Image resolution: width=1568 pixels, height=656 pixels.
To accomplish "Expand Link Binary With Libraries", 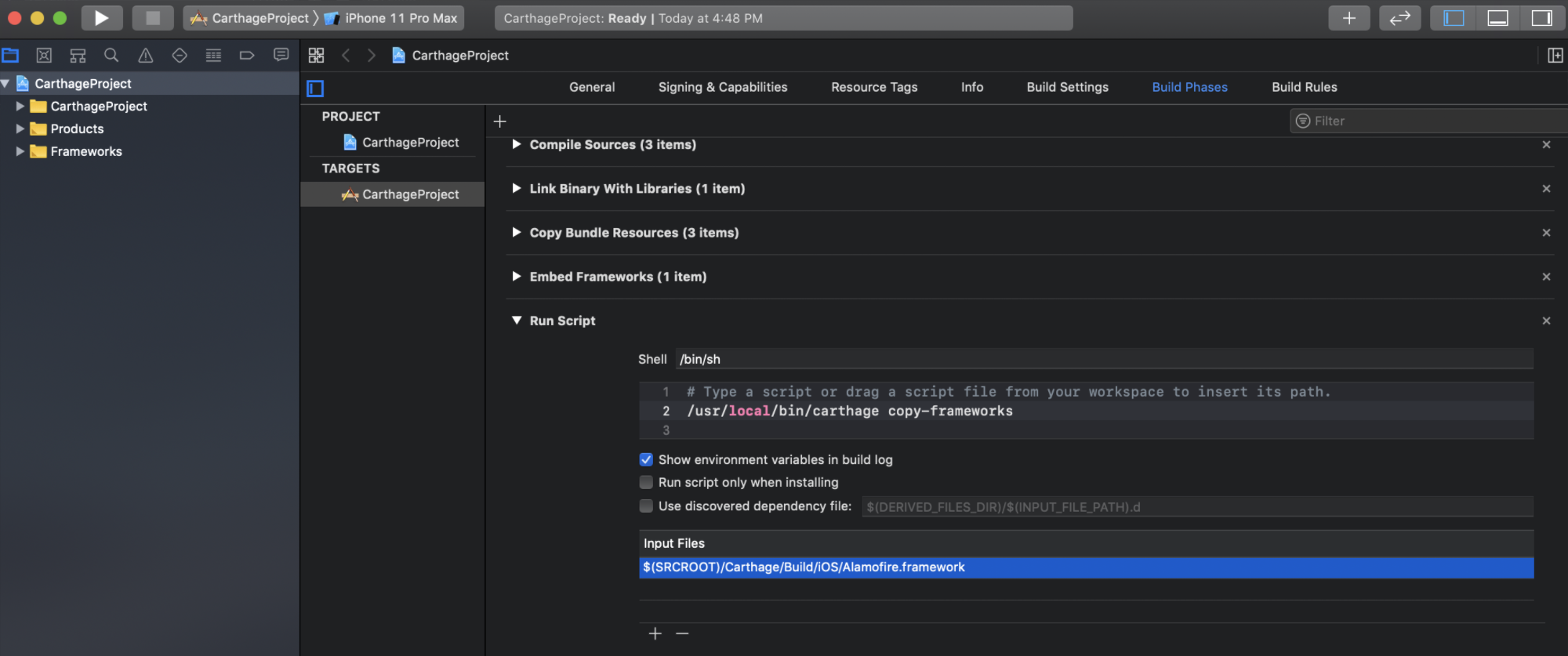I will (x=516, y=188).
